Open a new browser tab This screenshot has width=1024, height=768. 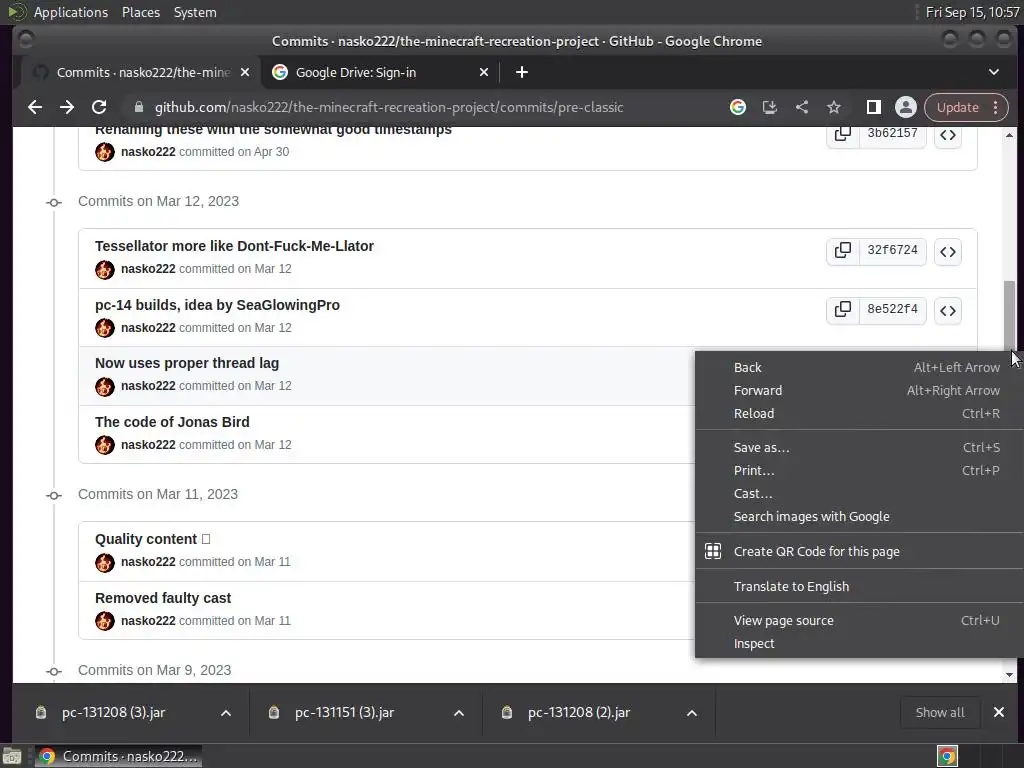pyautogui.click(x=522, y=72)
